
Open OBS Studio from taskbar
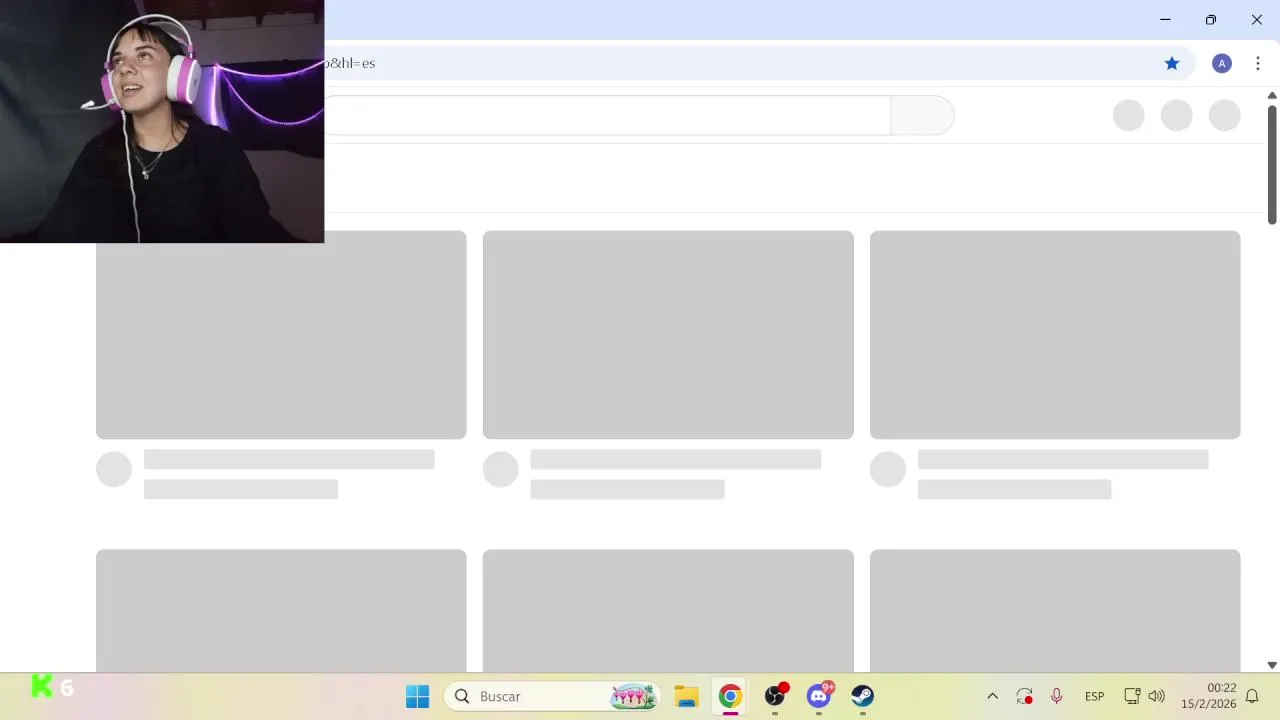tap(775, 696)
